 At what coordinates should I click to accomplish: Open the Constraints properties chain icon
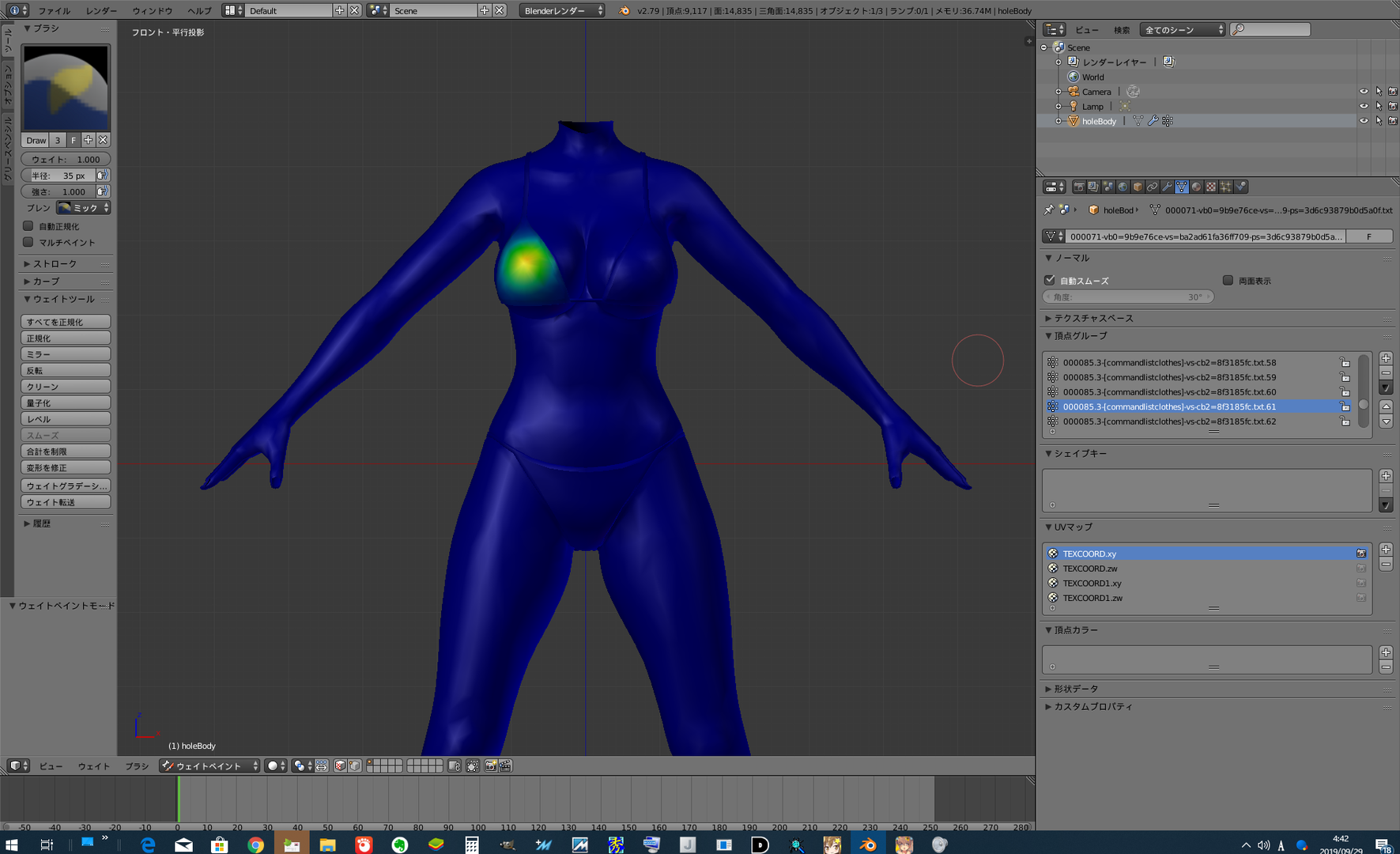pos(1152,187)
